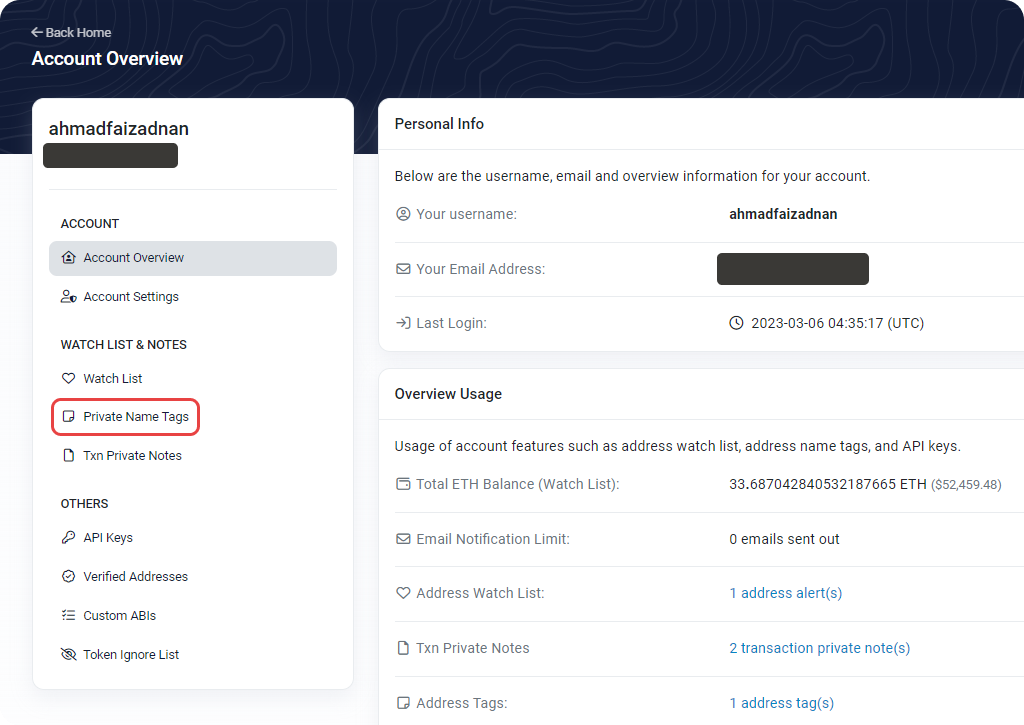This screenshot has height=725, width=1024.
Task: Click the Last Login clock icon
Action: [x=736, y=323]
